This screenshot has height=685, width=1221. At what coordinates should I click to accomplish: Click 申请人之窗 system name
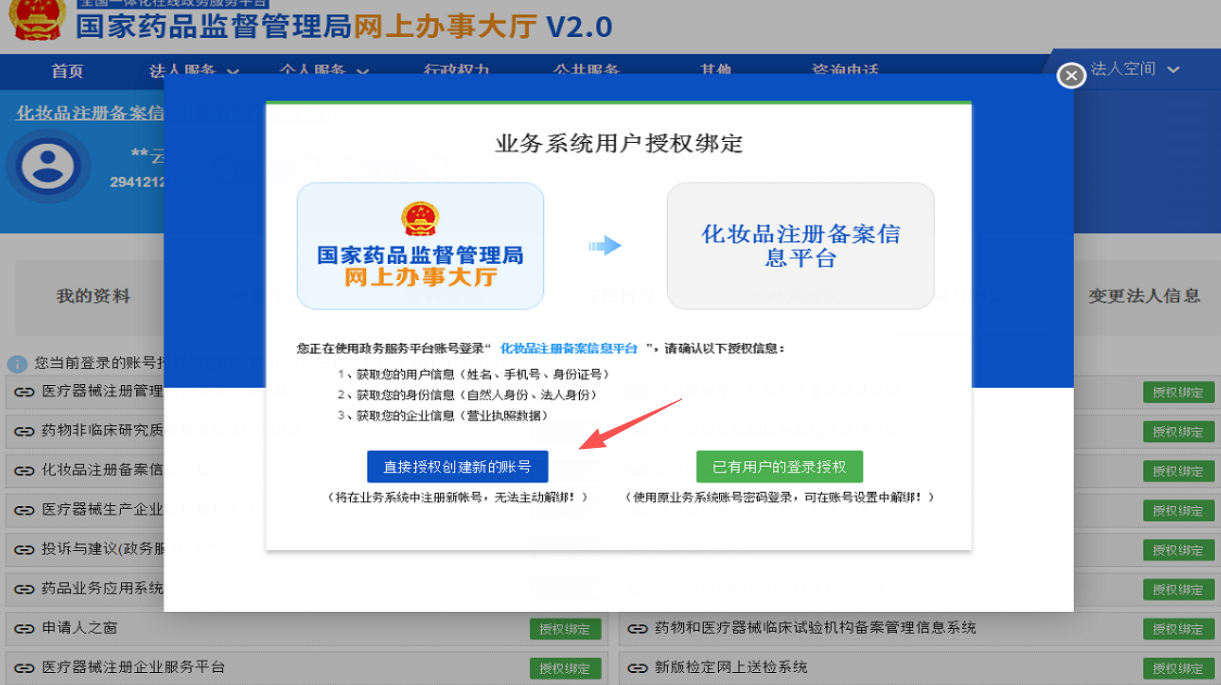click(x=79, y=628)
